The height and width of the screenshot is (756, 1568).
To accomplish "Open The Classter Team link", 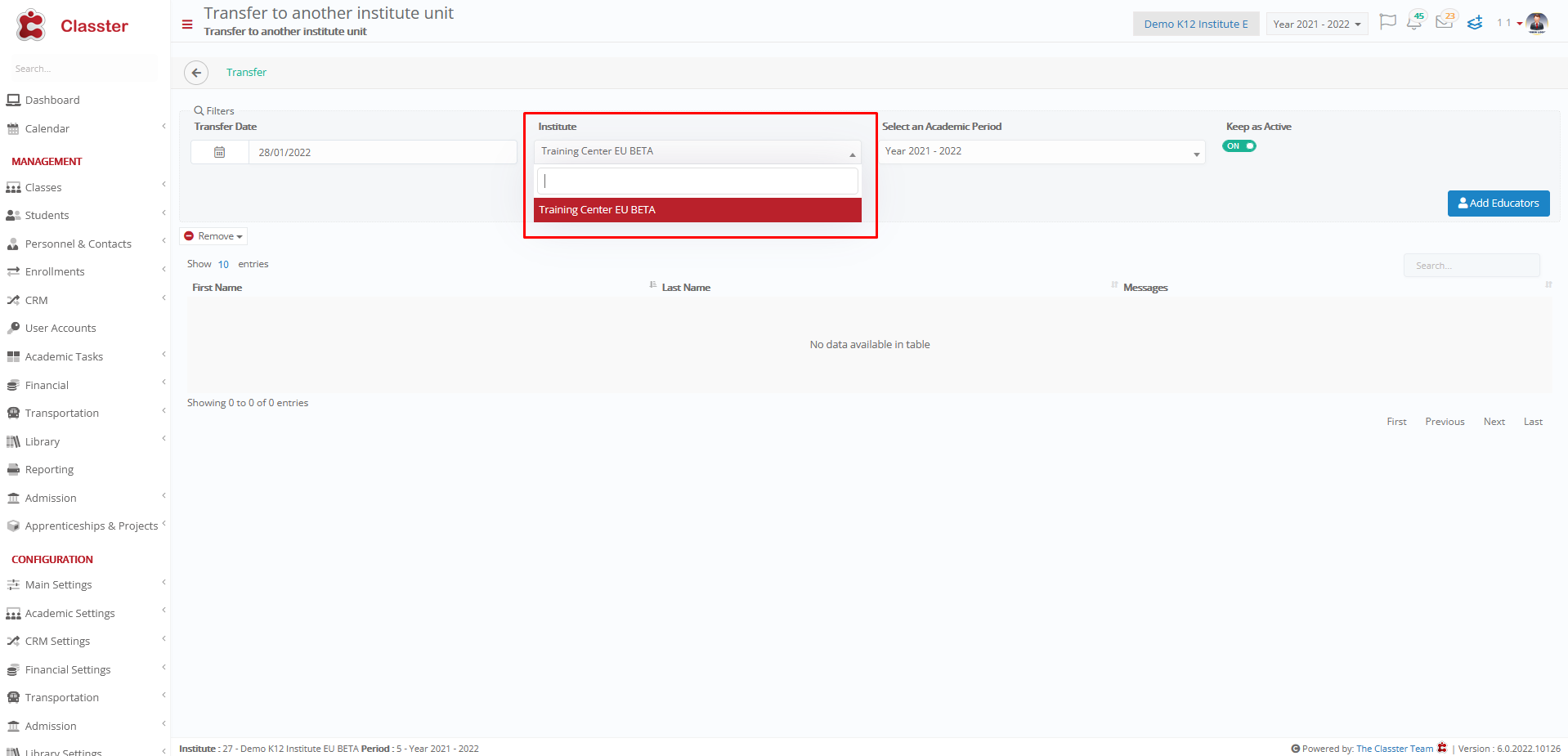I will (x=1395, y=749).
